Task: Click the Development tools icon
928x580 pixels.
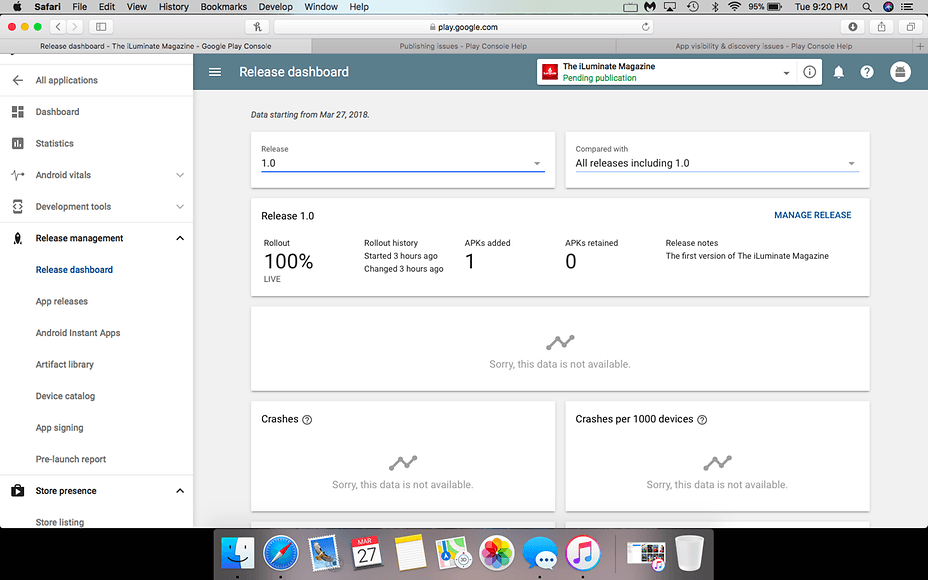Action: pos(18,207)
